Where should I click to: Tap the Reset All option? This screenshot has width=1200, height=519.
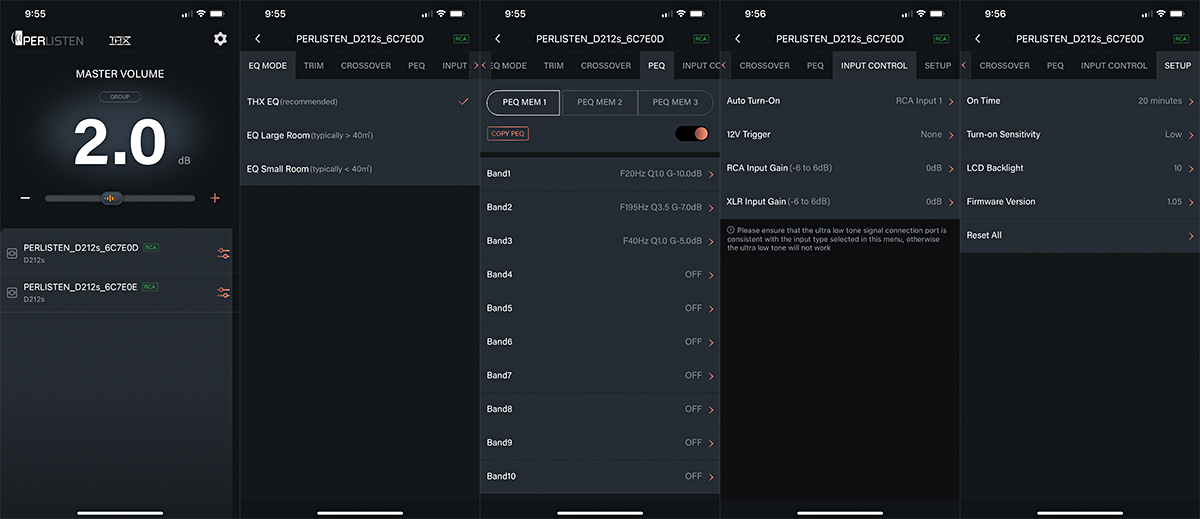point(1079,235)
